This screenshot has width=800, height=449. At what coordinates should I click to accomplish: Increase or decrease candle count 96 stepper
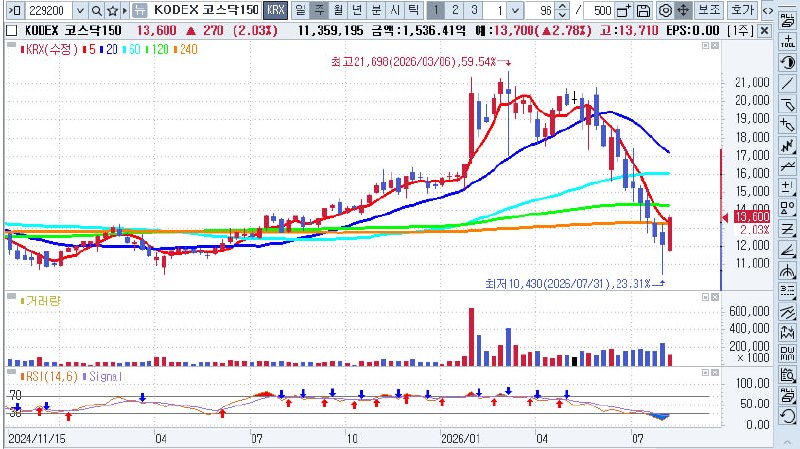[x=562, y=10]
